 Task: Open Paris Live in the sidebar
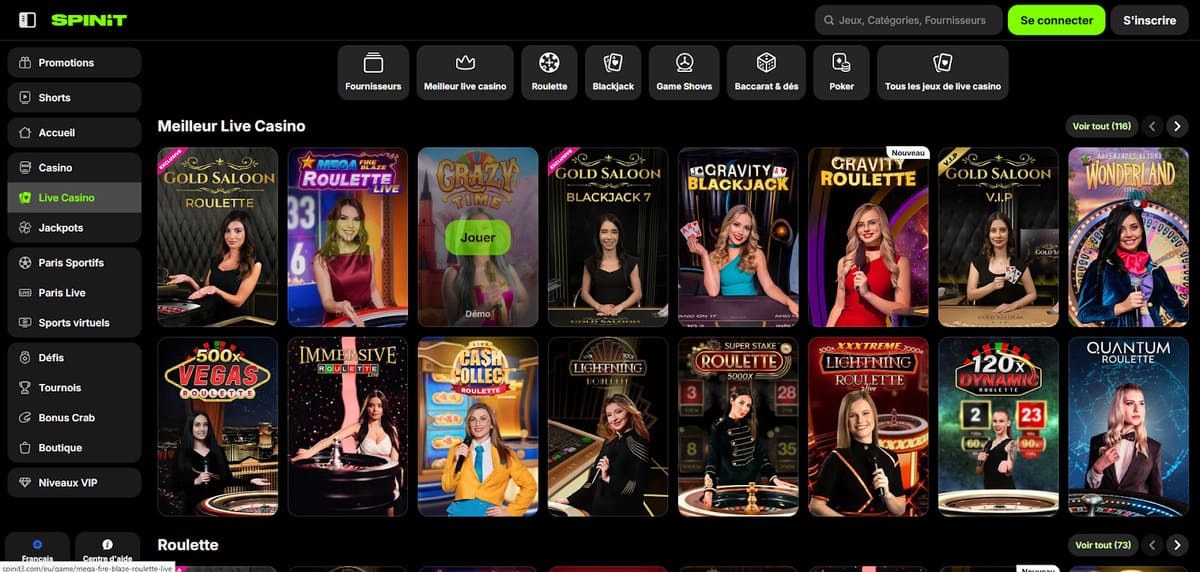pyautogui.click(x=74, y=293)
